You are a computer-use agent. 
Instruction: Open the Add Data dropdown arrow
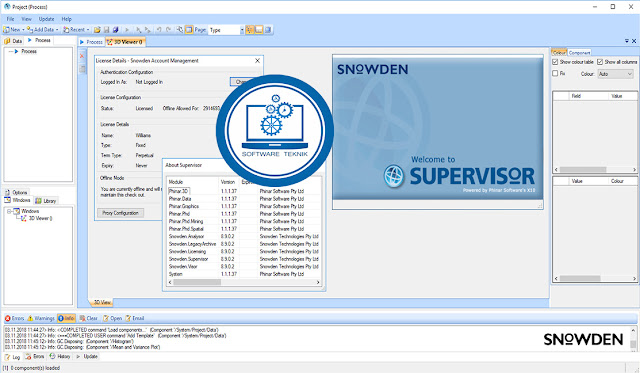[57, 30]
